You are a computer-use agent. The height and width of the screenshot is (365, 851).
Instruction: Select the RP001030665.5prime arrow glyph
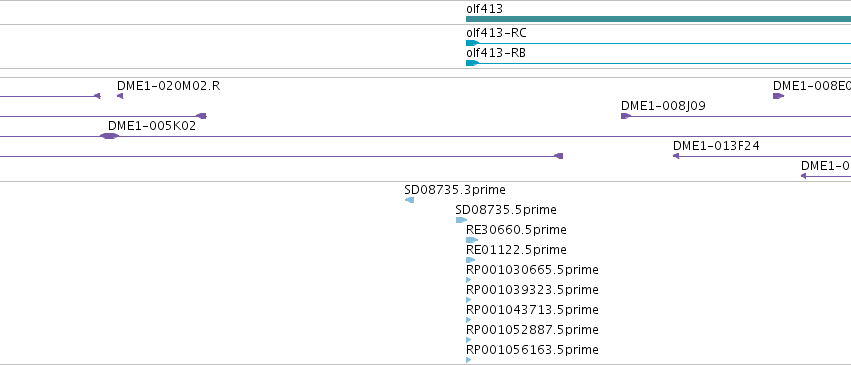click(468, 280)
